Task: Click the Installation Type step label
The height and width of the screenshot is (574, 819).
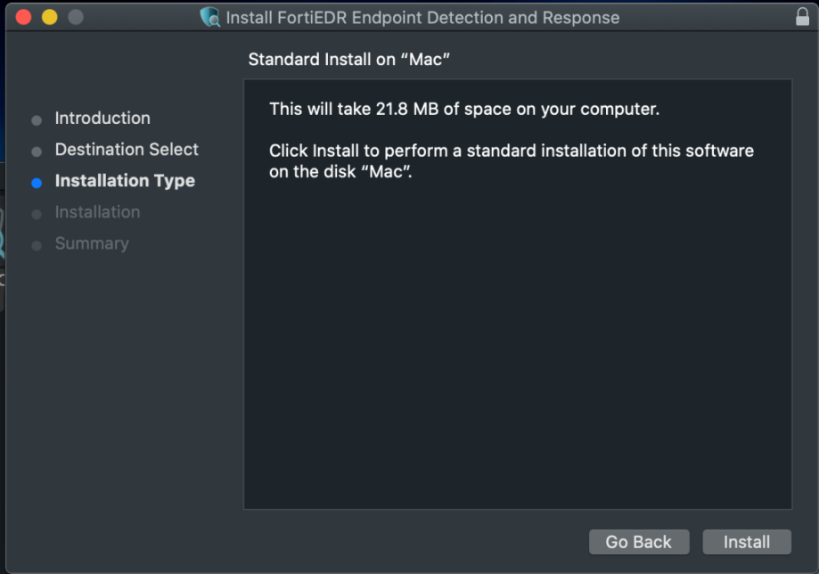Action: point(124,181)
